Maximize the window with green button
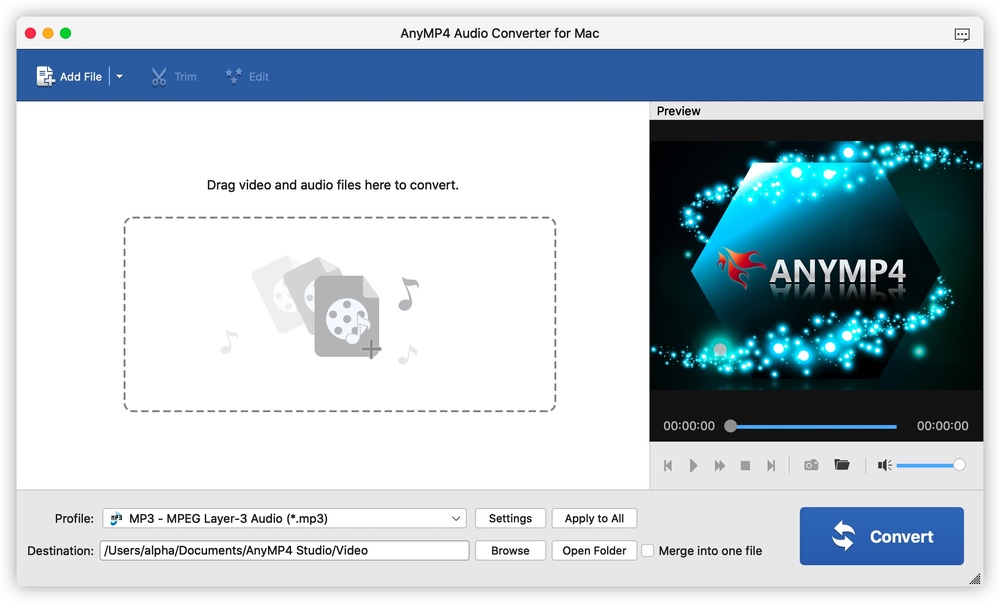 (66, 33)
